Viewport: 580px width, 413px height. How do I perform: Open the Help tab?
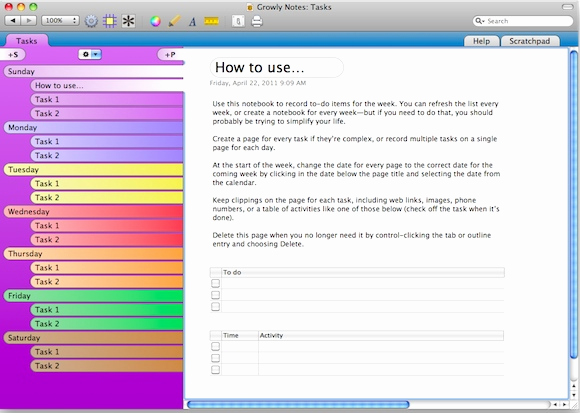tap(482, 41)
